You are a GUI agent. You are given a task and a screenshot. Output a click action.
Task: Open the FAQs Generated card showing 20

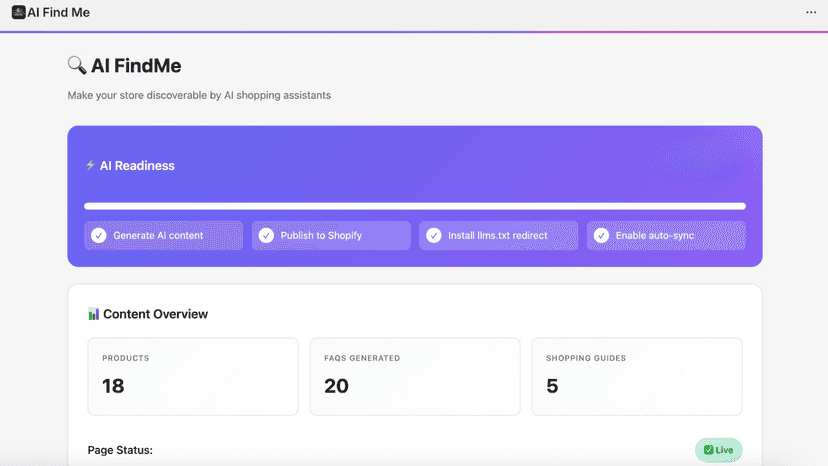(x=415, y=377)
